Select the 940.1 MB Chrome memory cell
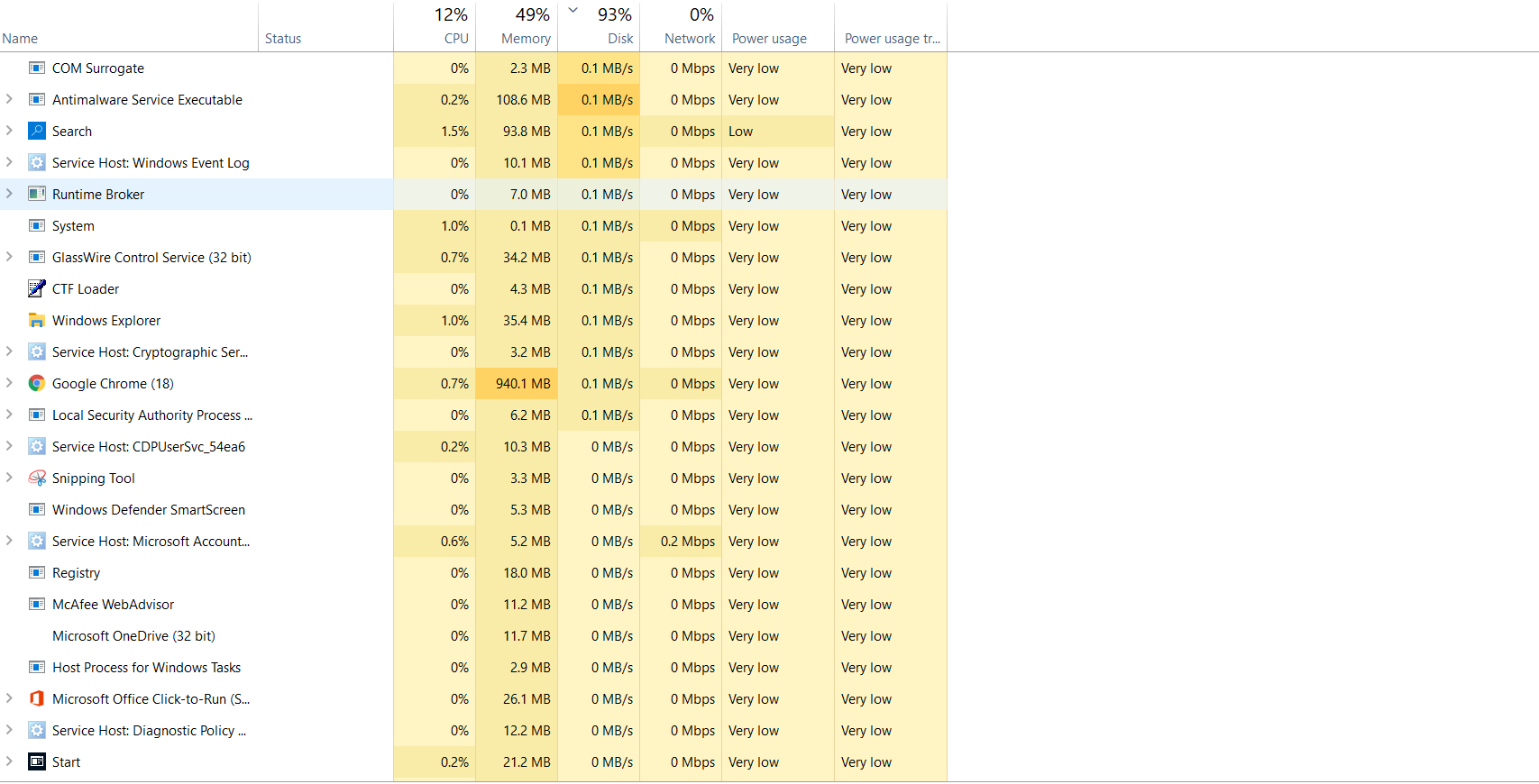The image size is (1539, 784). 517,383
